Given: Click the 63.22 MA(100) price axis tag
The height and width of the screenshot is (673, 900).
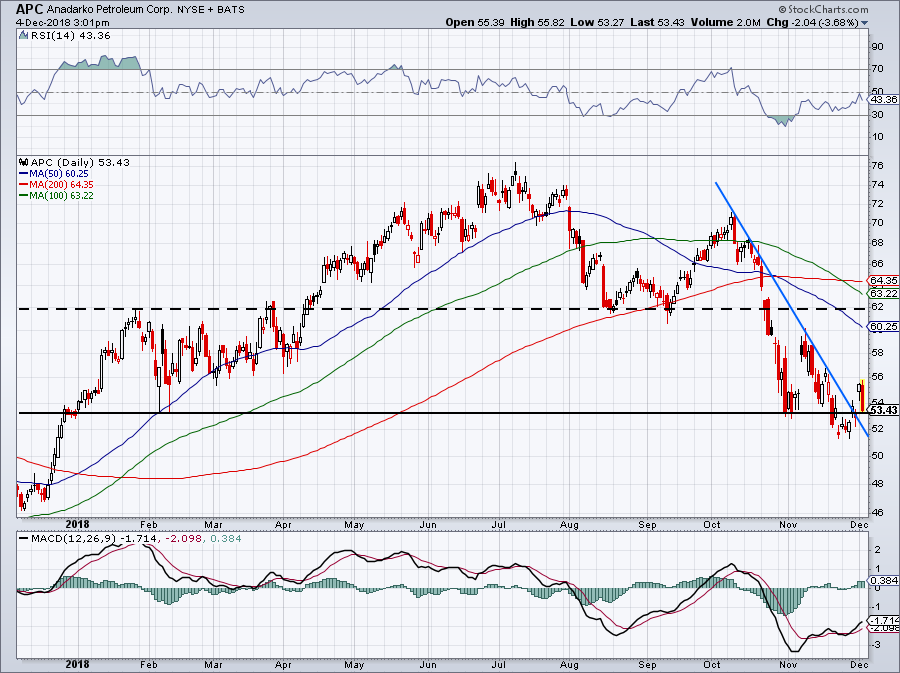Looking at the screenshot, I should click(x=883, y=293).
